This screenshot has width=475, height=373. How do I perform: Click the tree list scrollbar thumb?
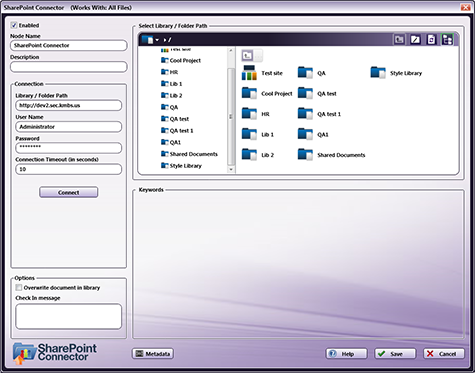[231, 116]
